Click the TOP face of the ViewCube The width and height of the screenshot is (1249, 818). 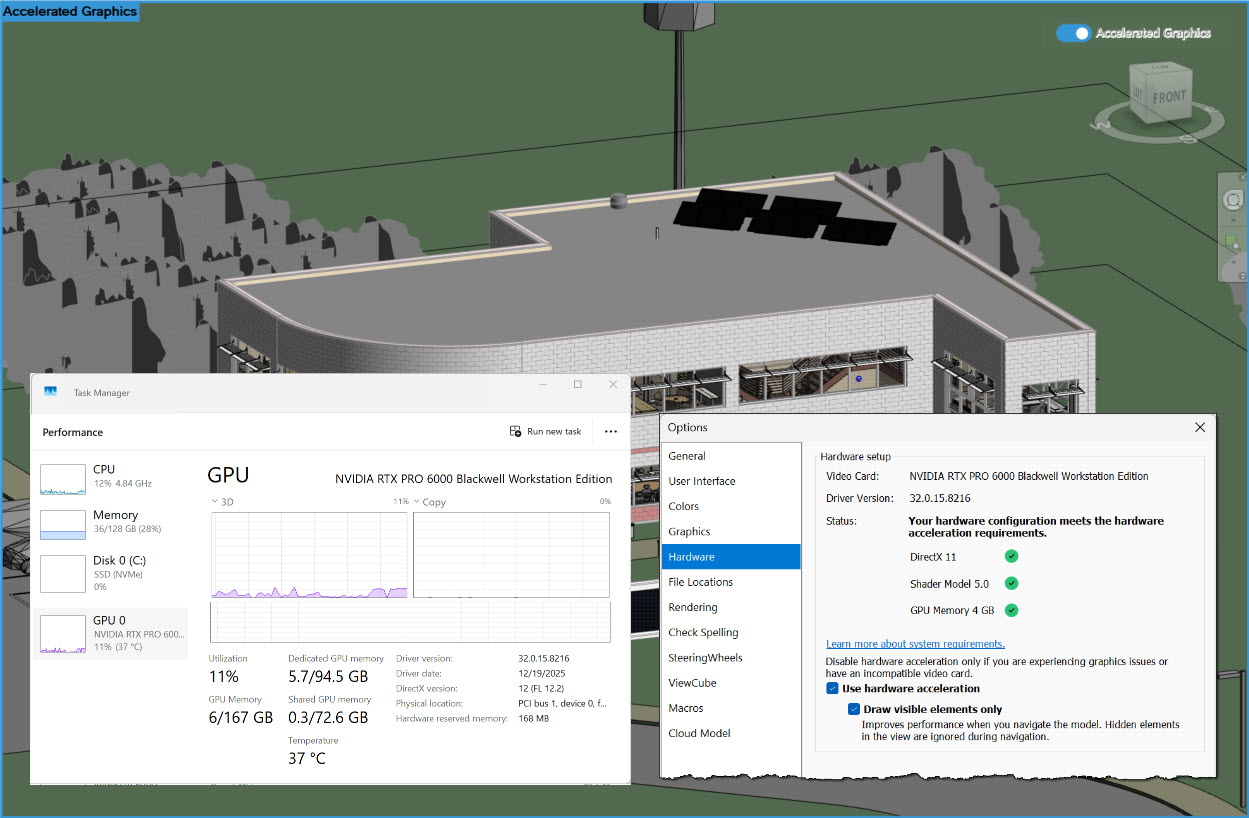click(x=1161, y=67)
